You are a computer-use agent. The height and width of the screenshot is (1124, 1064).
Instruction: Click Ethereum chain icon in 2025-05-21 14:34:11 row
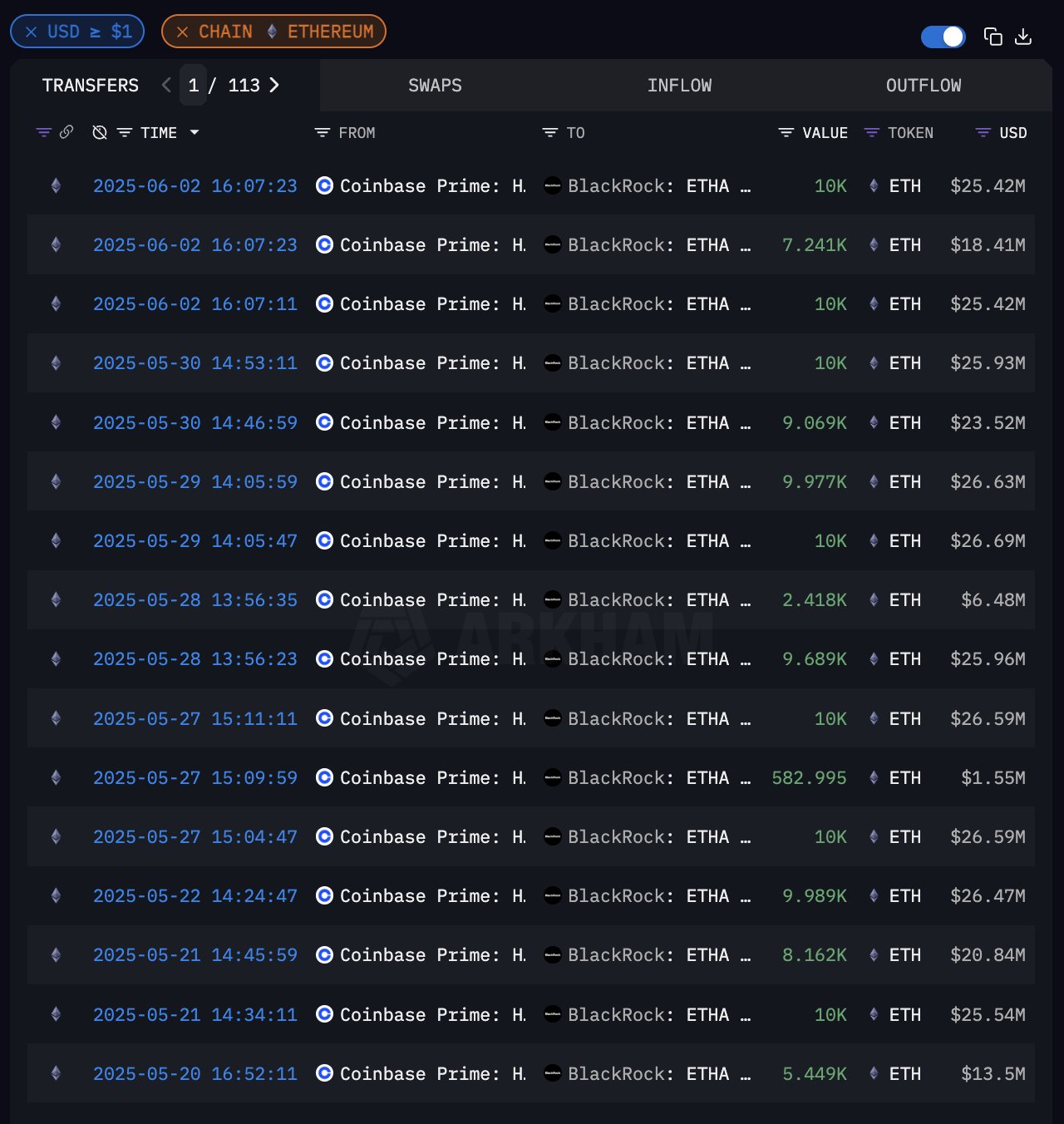[x=56, y=1014]
